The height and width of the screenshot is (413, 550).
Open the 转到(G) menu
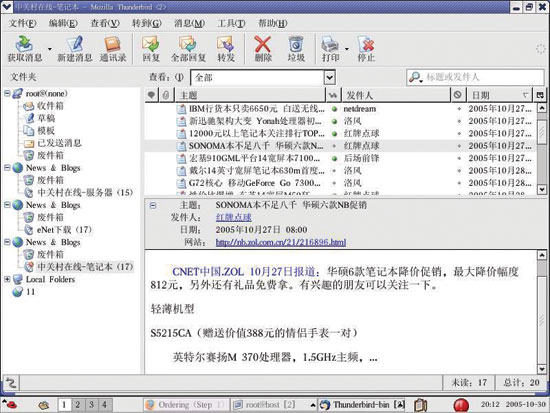[x=147, y=23]
